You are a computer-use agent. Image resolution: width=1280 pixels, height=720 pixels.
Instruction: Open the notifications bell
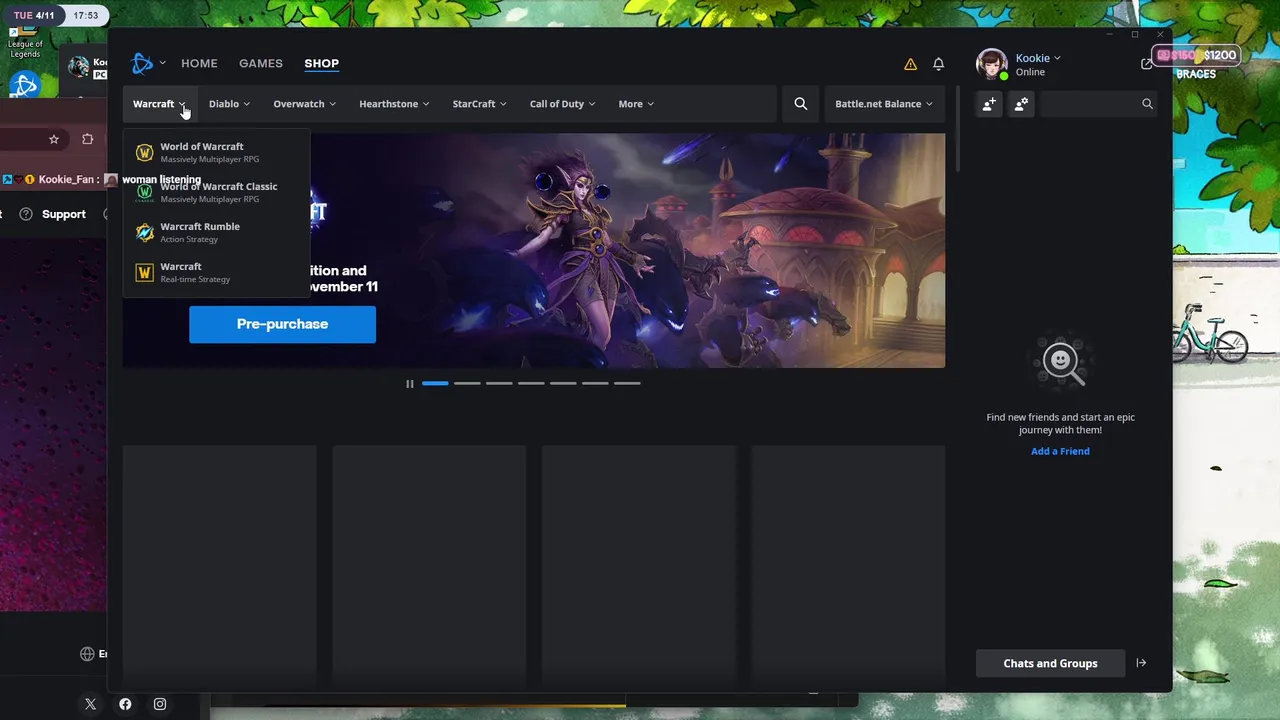click(938, 64)
